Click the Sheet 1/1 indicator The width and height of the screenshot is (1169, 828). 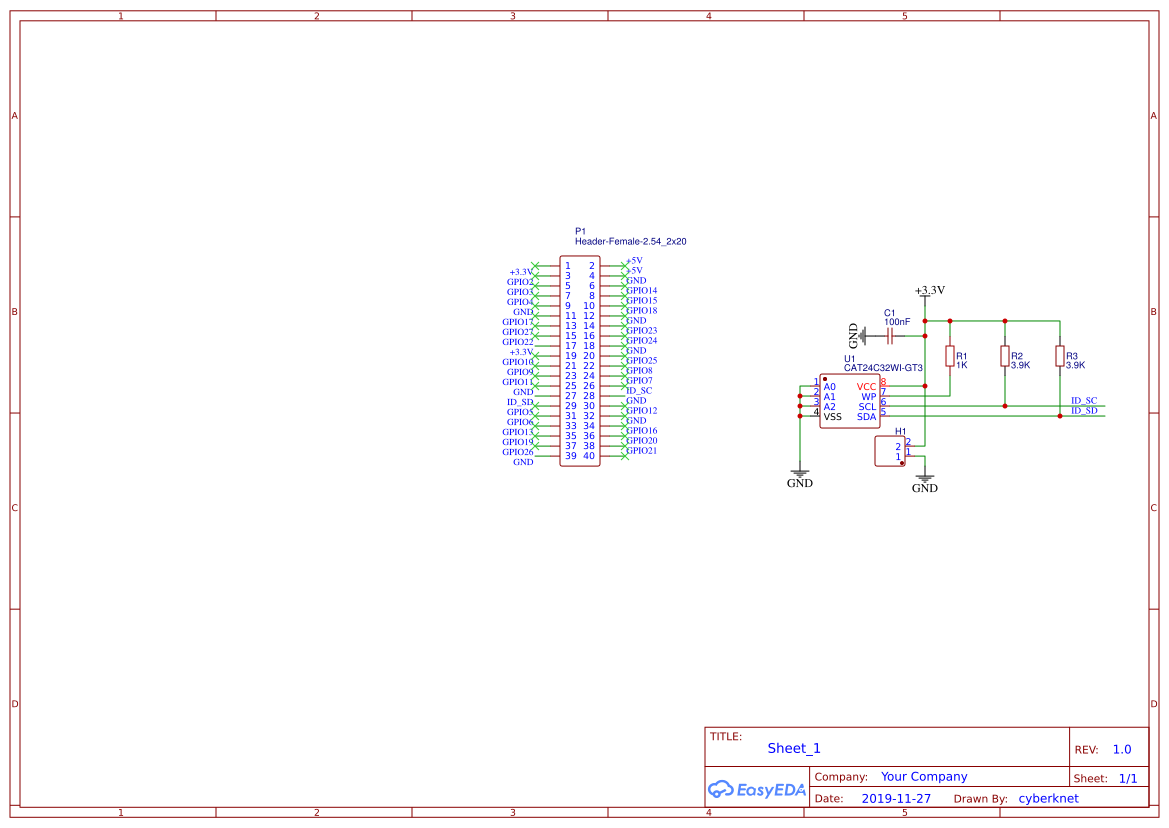[1128, 777]
